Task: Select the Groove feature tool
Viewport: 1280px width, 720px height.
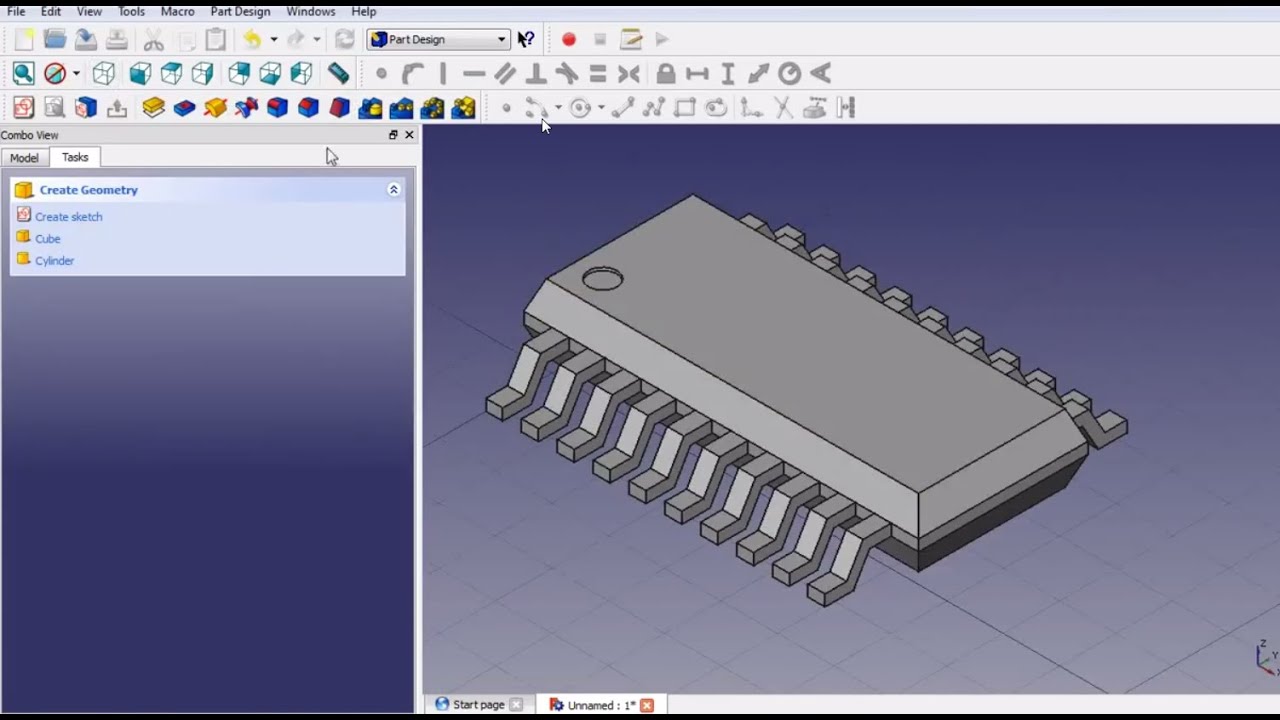Action: coord(246,107)
